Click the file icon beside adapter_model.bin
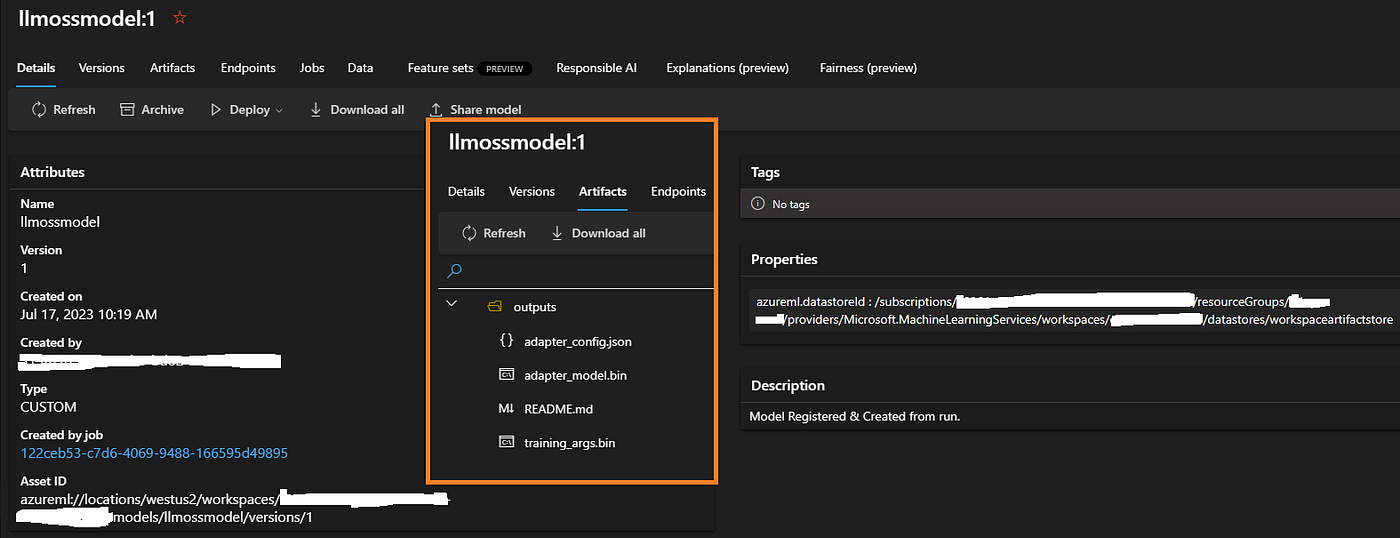 pyautogui.click(x=506, y=375)
